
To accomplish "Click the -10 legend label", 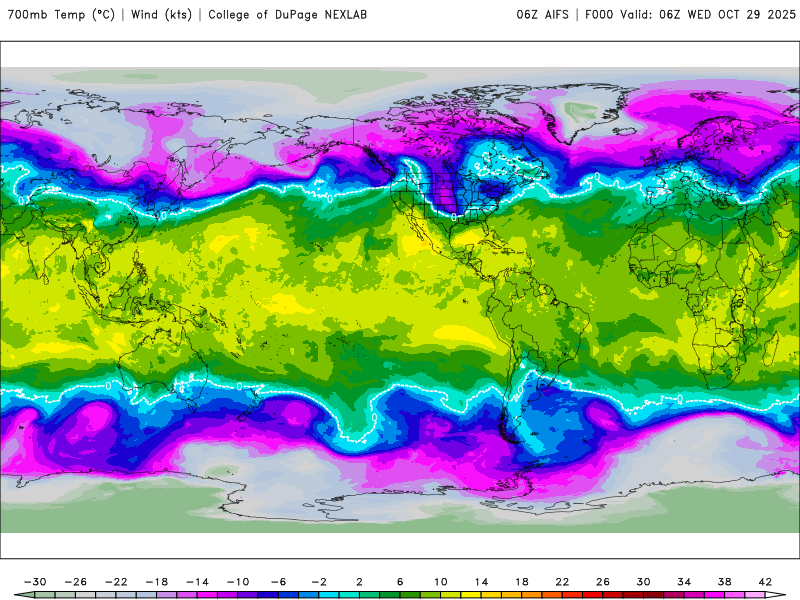I will (238, 582).
